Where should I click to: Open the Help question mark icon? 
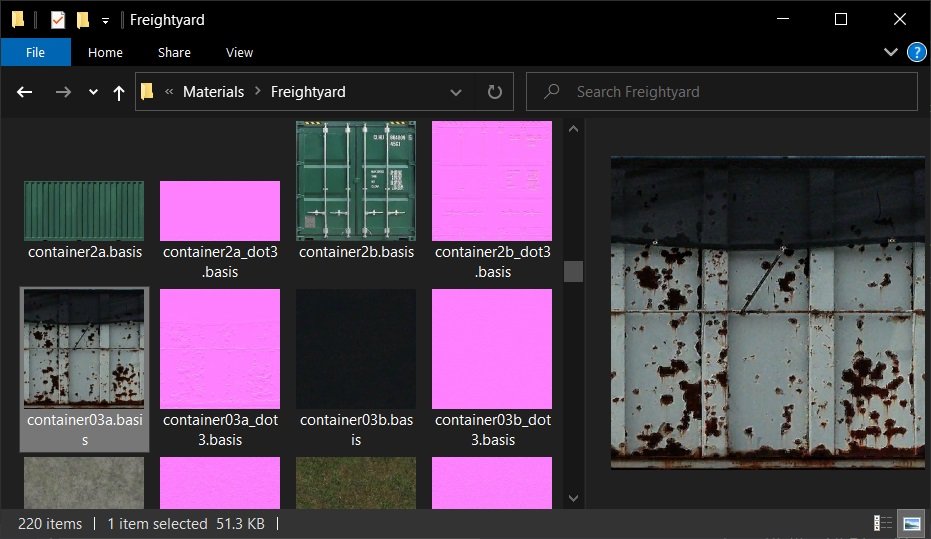point(915,52)
